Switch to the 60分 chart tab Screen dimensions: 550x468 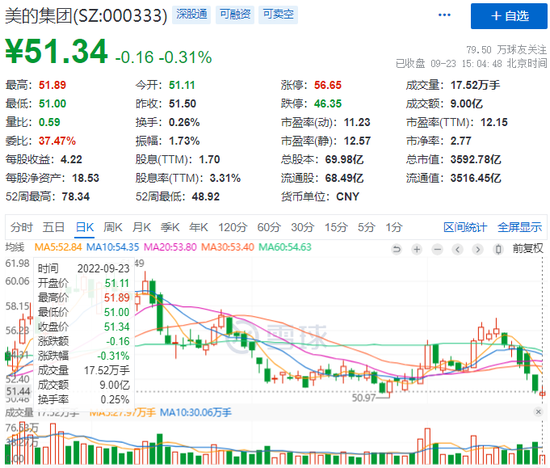coord(269,227)
